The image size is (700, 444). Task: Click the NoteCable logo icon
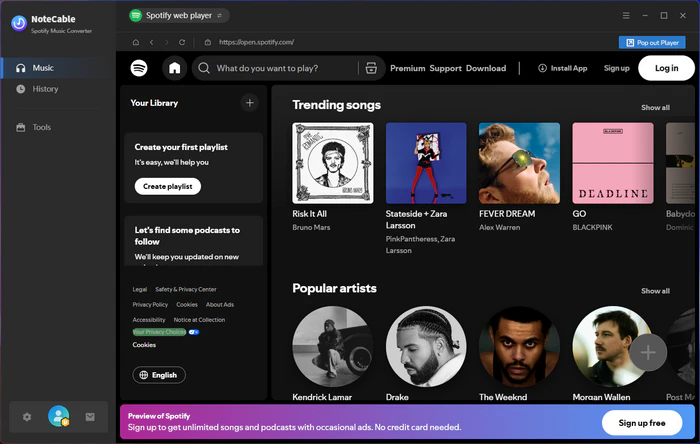point(19,23)
